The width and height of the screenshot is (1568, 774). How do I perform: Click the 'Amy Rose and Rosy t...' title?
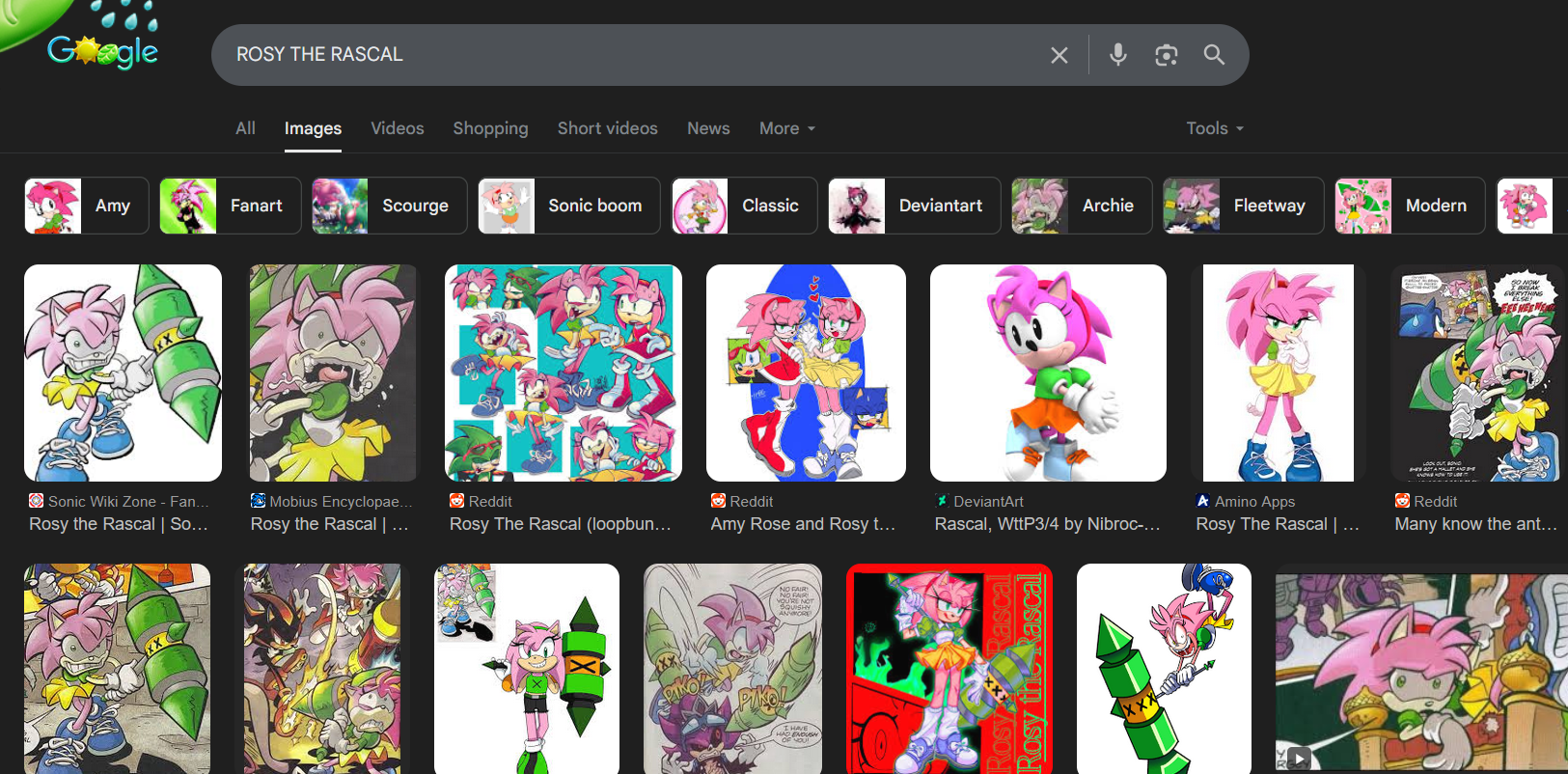click(804, 524)
